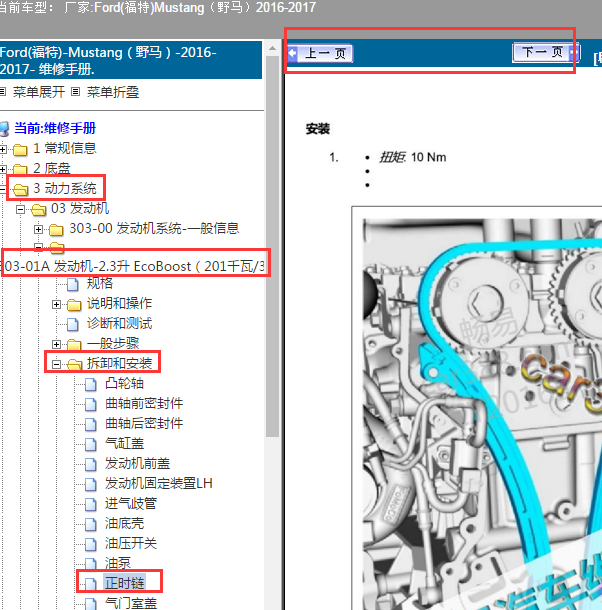Click the computer icon beside 当前:维修手册
Screen dimensions: 602x610
pyautogui.click(x=4, y=129)
